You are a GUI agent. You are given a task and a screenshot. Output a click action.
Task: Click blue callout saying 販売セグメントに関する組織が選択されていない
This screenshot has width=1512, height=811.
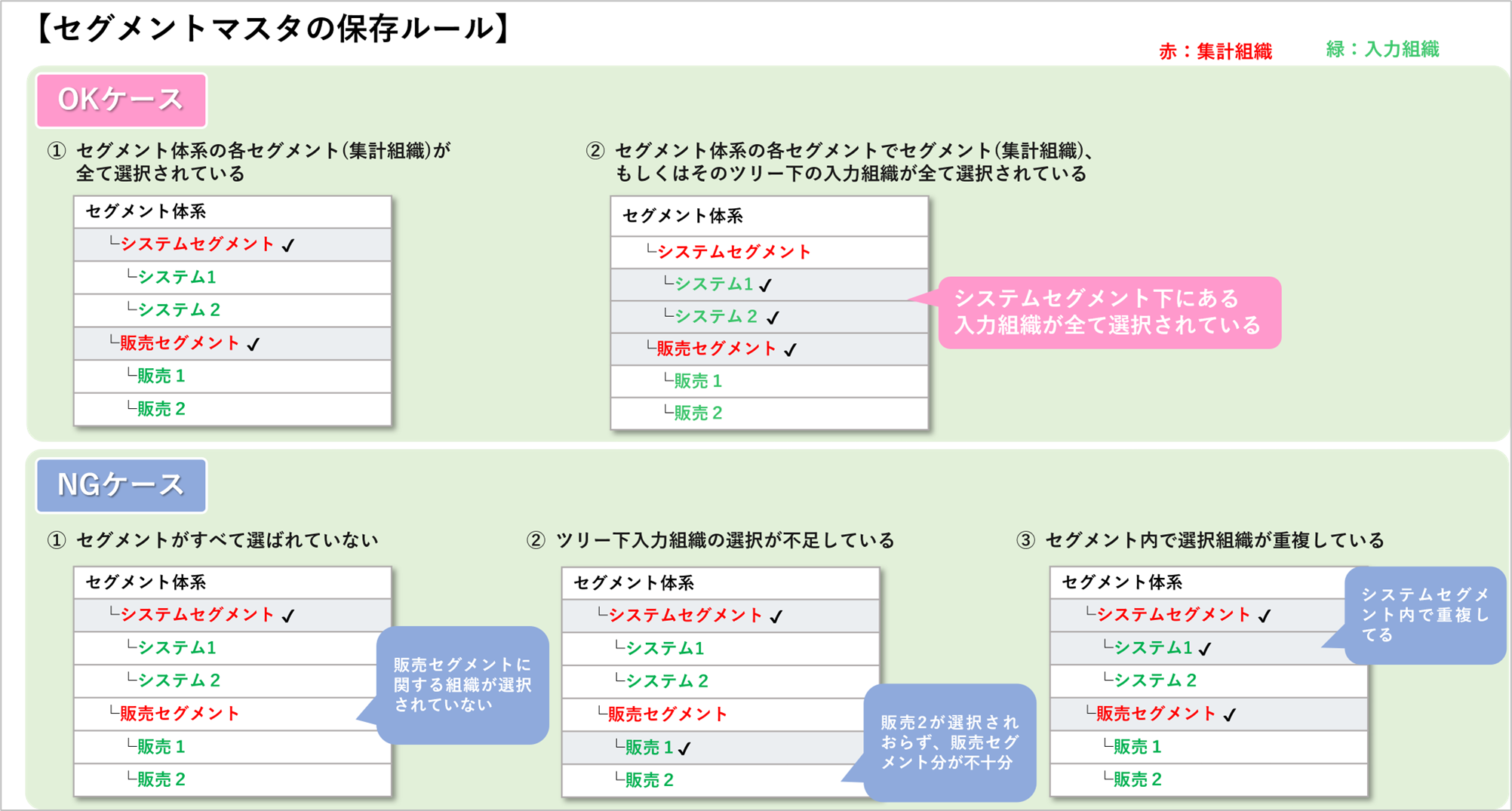coord(463,685)
